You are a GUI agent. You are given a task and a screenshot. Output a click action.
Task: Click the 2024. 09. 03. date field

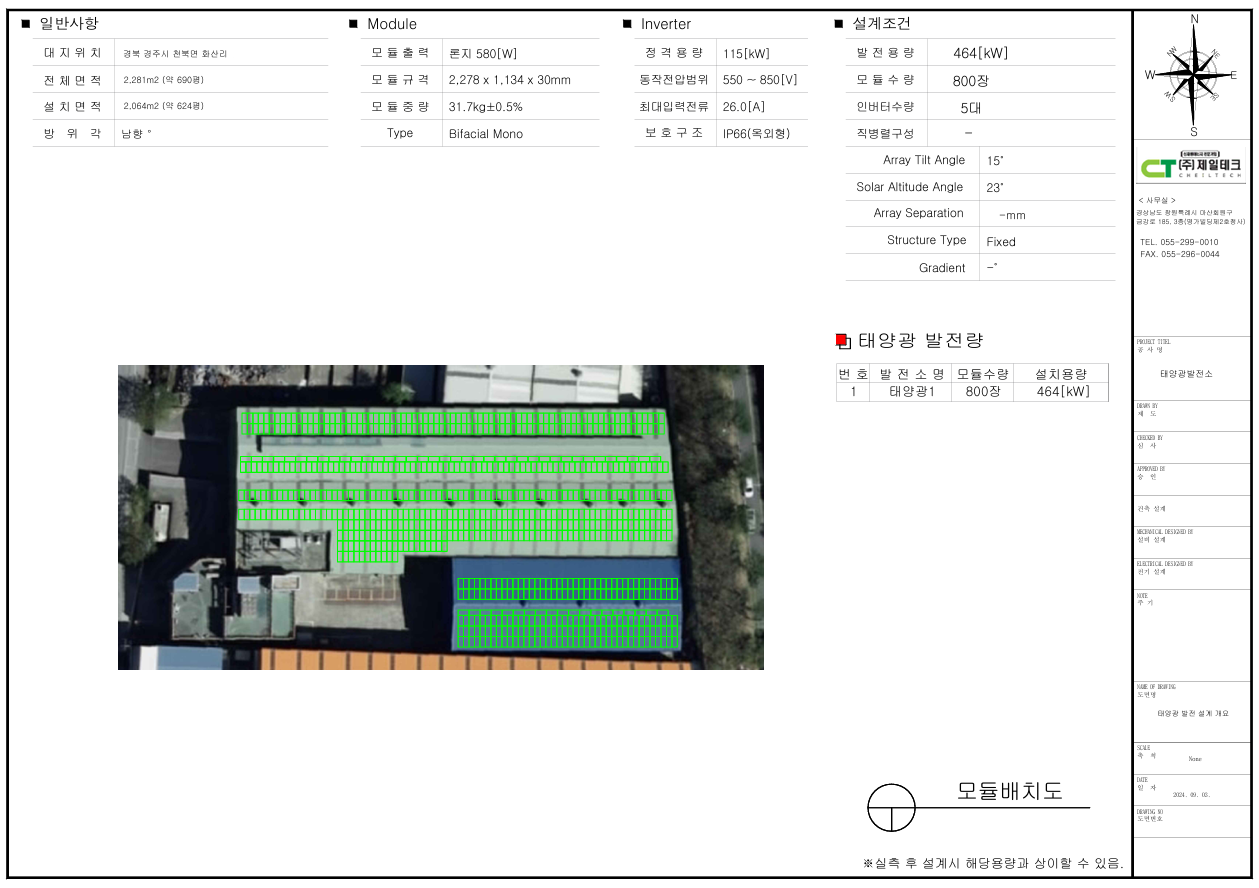click(1191, 795)
